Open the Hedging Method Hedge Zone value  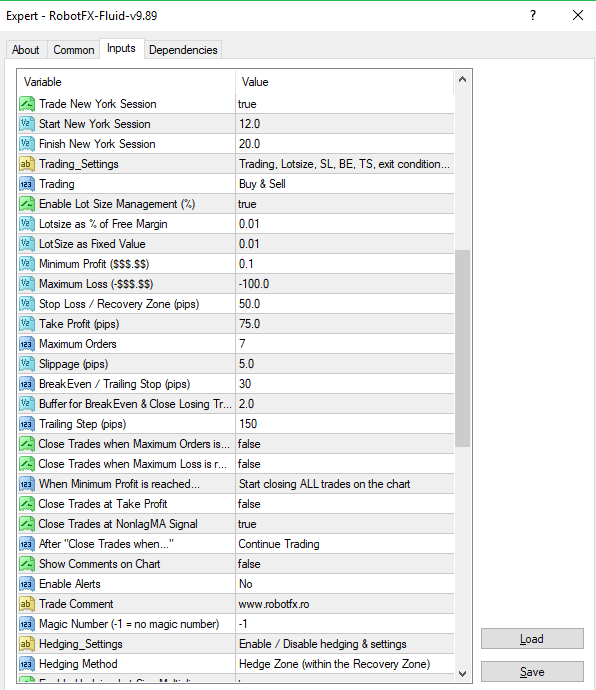tap(345, 664)
